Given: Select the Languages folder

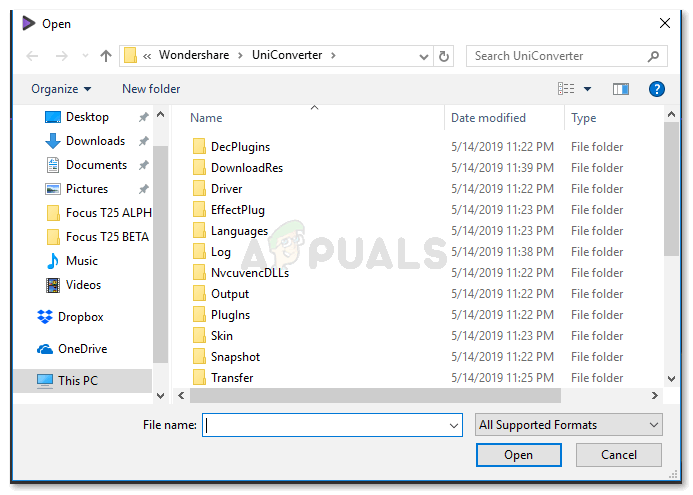Looking at the screenshot, I should 239,231.
